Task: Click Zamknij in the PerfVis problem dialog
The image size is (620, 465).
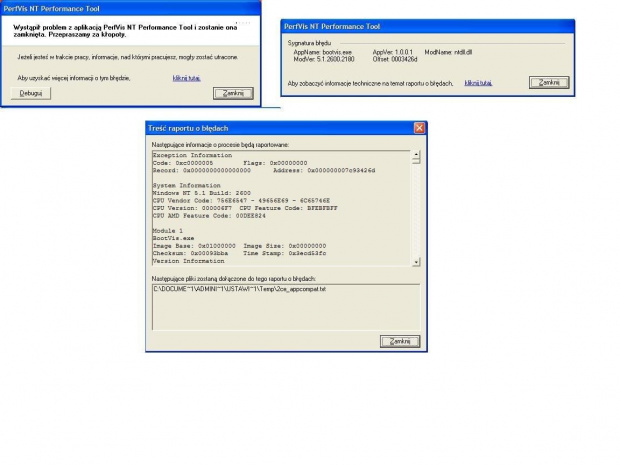Action: [233, 93]
